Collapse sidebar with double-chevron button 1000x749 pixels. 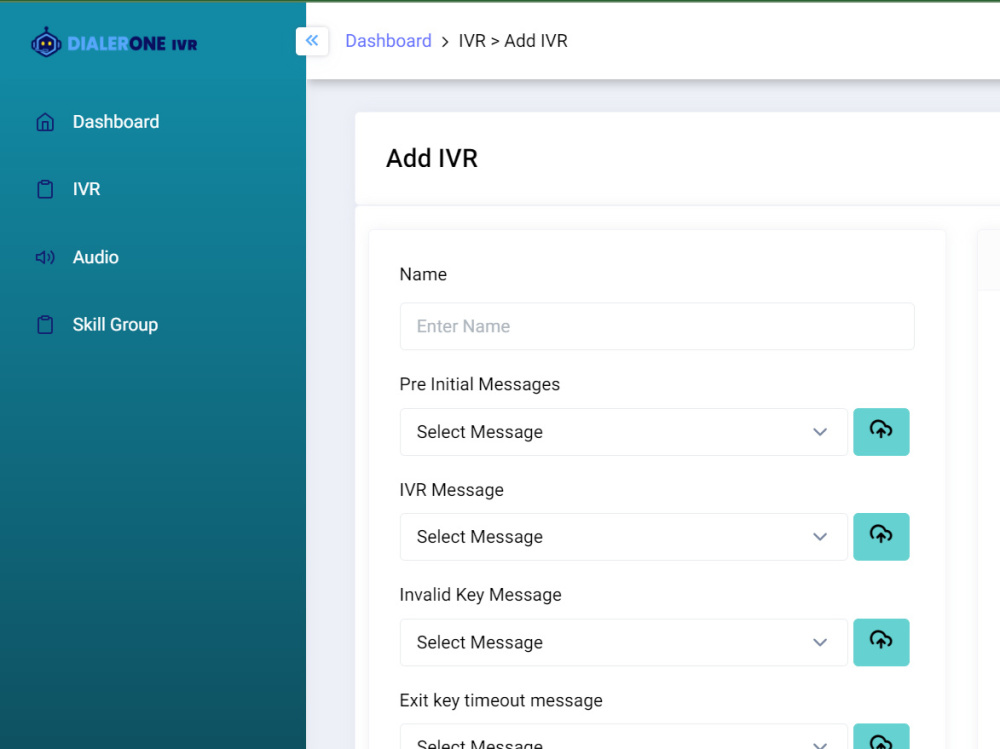click(x=312, y=41)
